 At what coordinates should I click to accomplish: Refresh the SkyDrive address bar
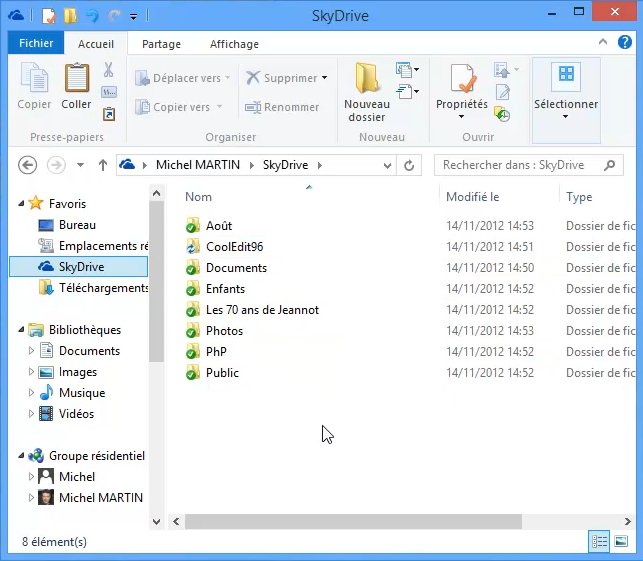(x=409, y=165)
